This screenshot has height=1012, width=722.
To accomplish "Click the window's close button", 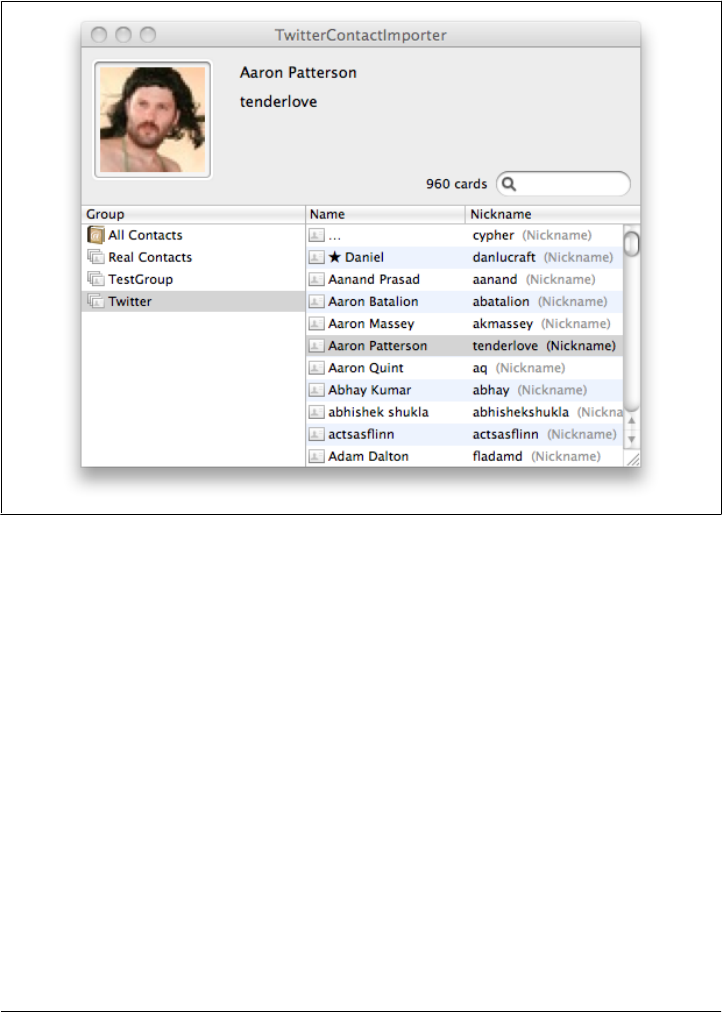I will click(x=99, y=34).
